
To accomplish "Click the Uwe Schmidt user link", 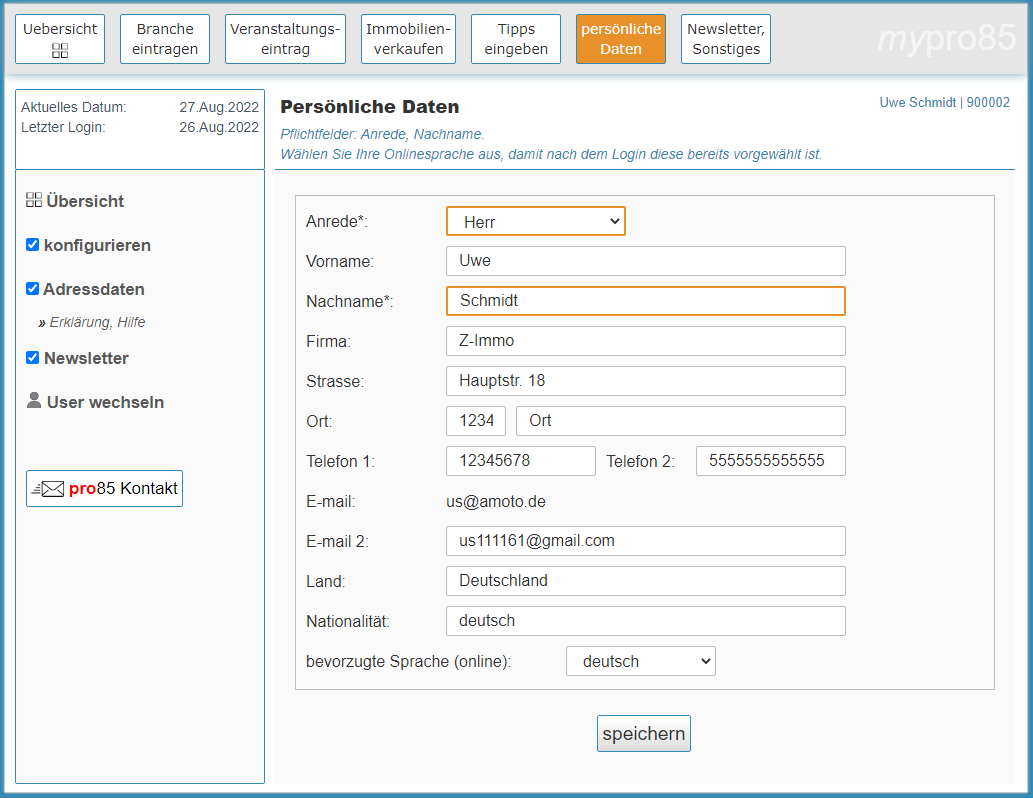I will (917, 103).
